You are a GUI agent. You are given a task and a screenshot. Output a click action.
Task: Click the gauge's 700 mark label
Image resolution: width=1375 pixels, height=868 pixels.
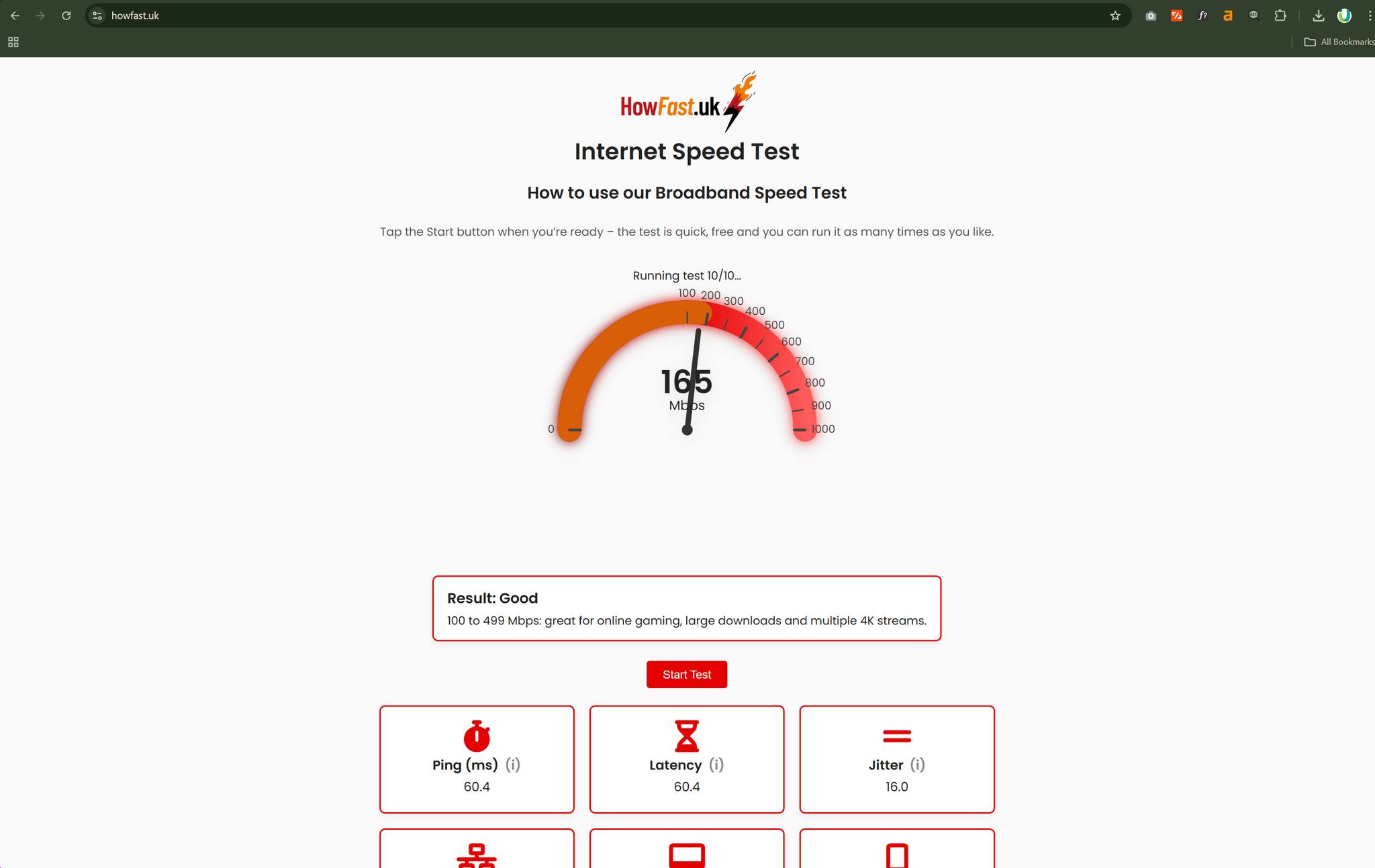tap(805, 361)
